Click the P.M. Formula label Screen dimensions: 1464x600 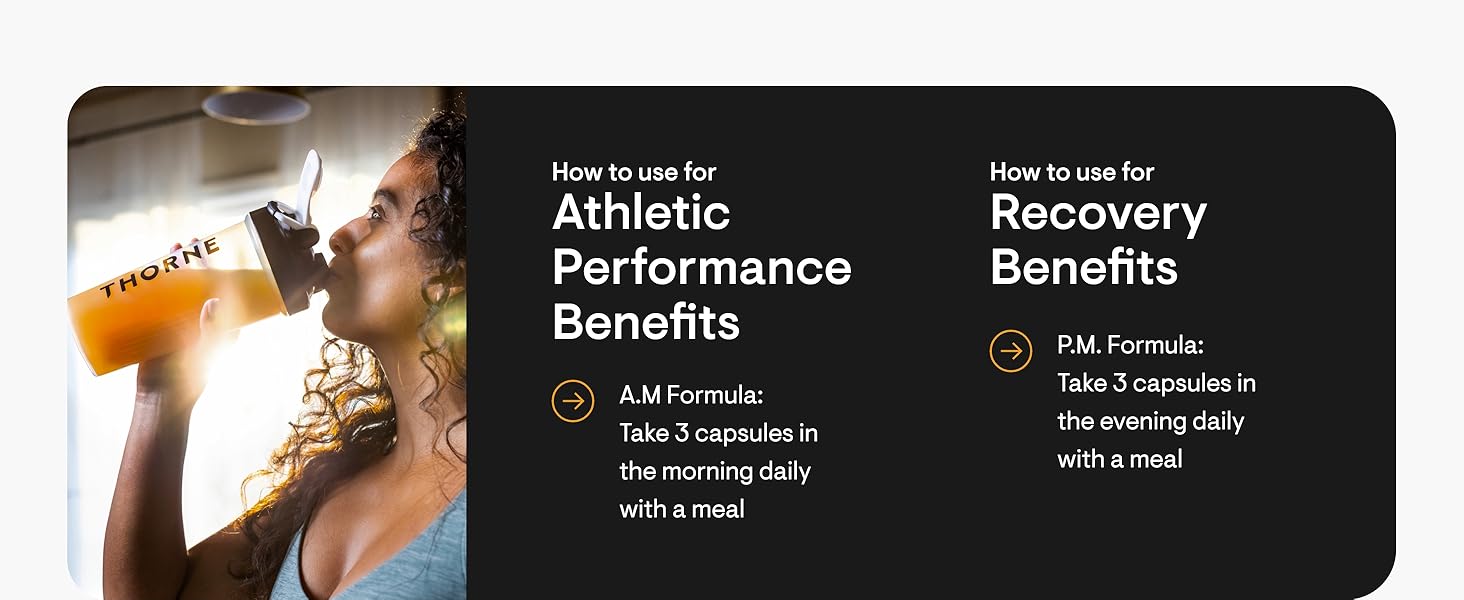(x=1130, y=346)
